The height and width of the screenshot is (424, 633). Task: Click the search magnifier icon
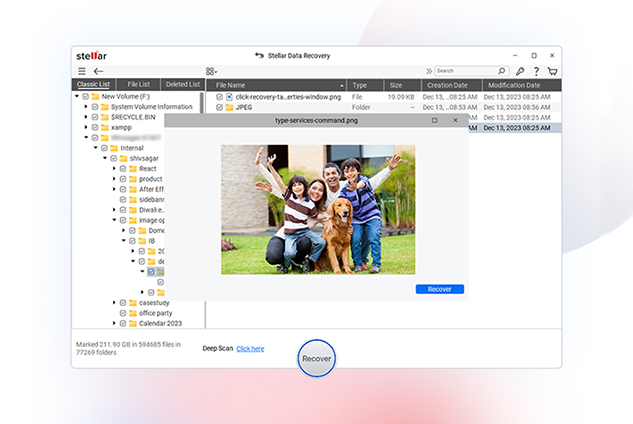(x=501, y=72)
